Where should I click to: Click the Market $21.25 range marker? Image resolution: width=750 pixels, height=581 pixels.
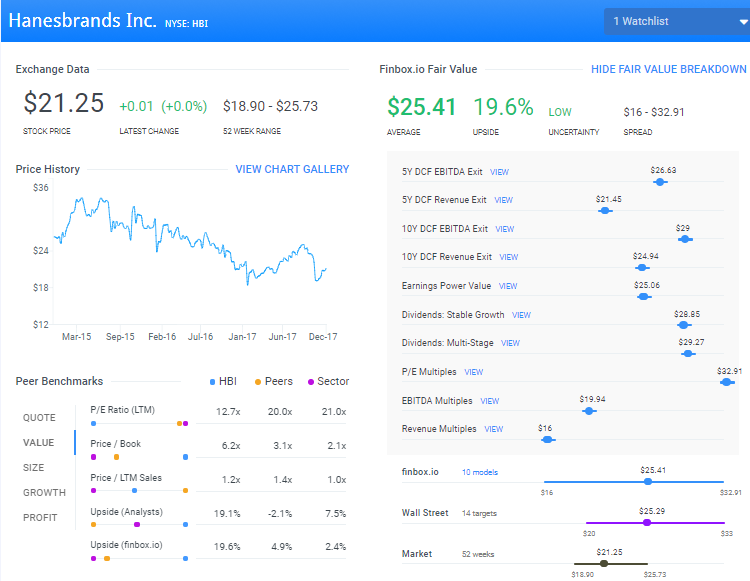604,564
